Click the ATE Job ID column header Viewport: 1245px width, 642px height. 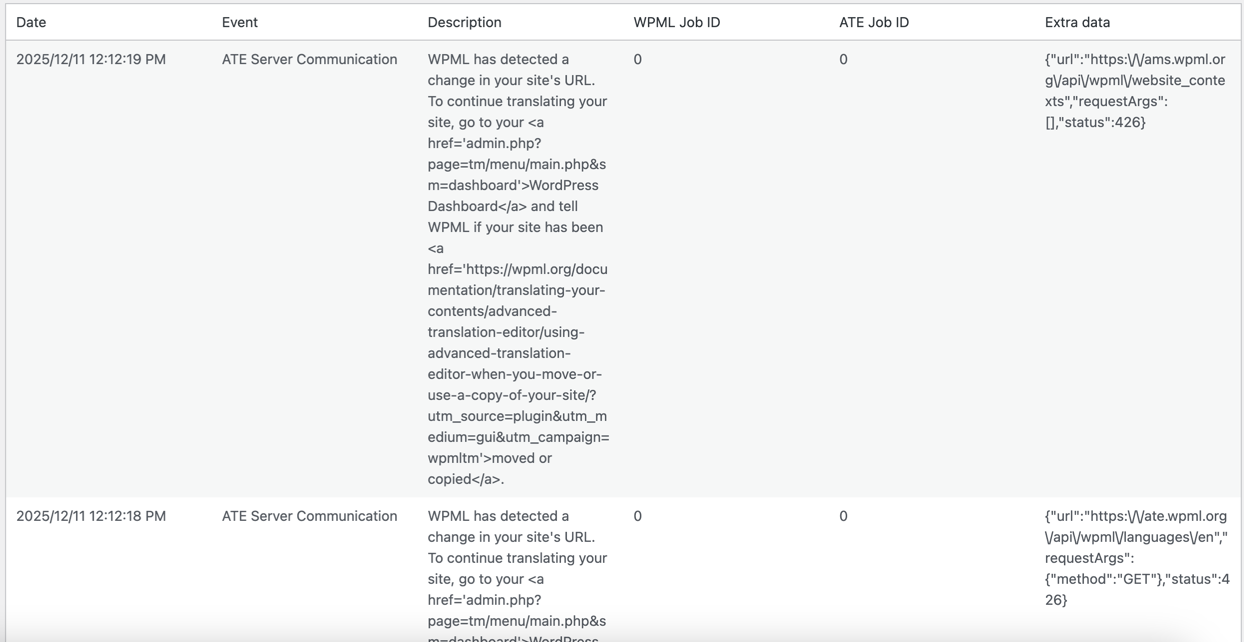873,22
